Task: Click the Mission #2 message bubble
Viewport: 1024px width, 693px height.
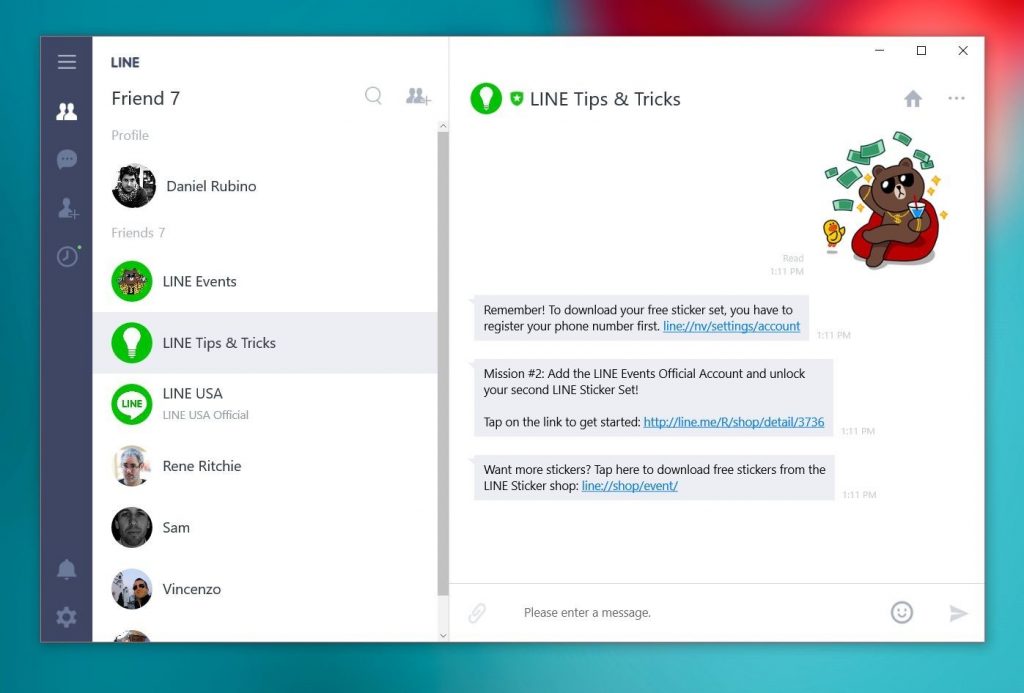Action: pos(653,398)
